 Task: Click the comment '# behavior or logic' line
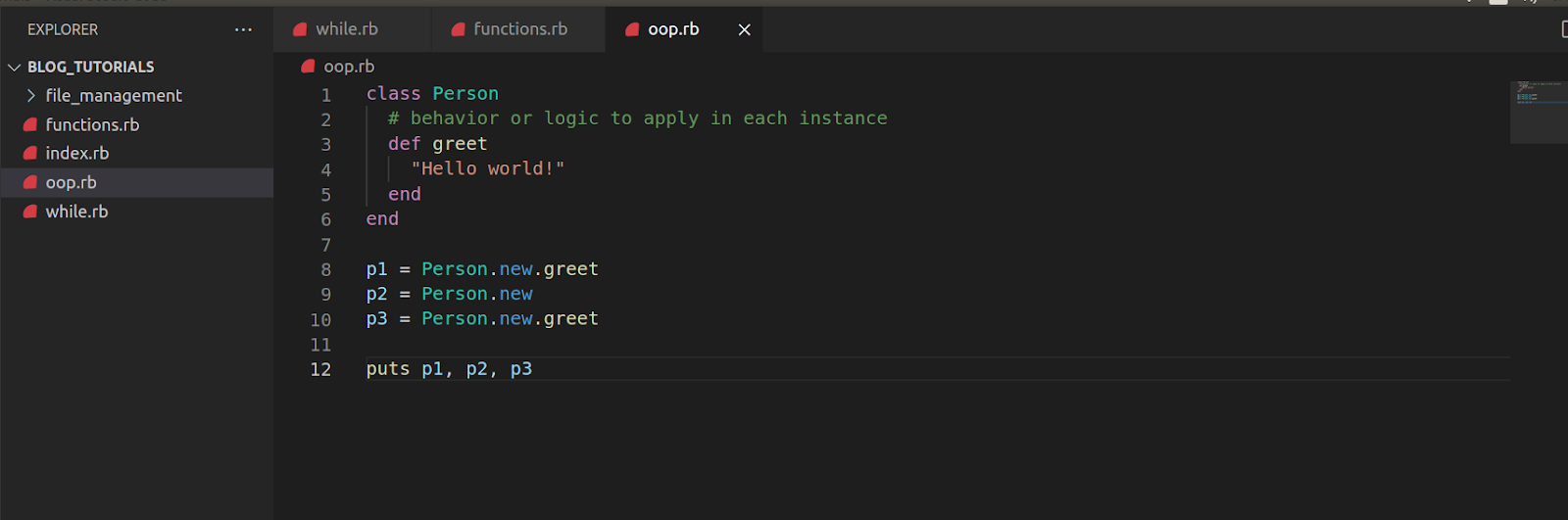[637, 118]
